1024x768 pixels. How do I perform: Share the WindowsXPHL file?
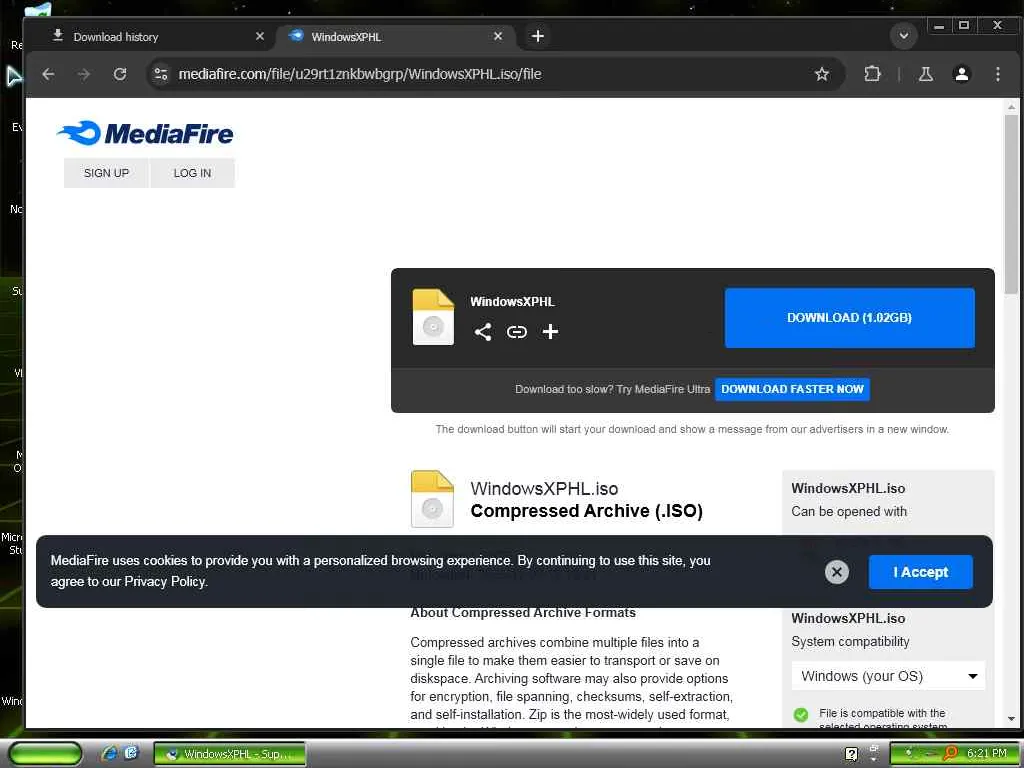483,332
